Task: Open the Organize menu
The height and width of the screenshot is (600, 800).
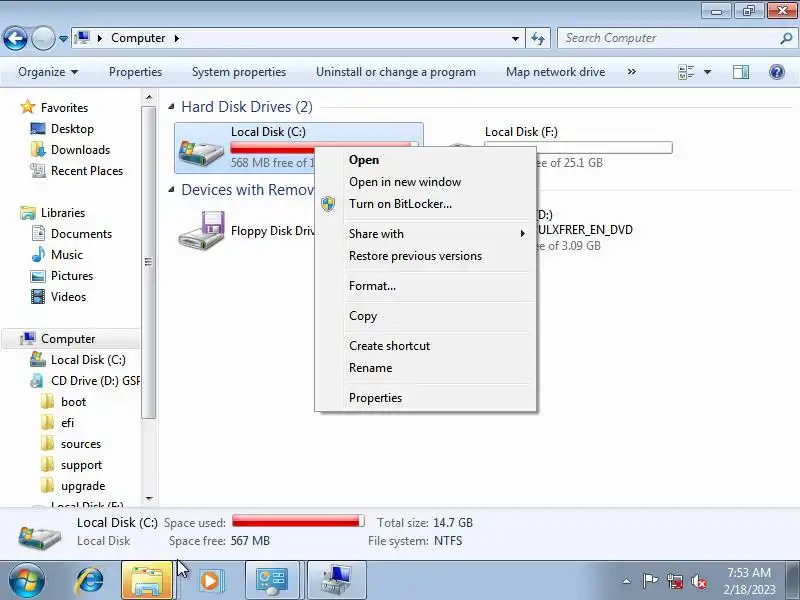Action: (48, 72)
